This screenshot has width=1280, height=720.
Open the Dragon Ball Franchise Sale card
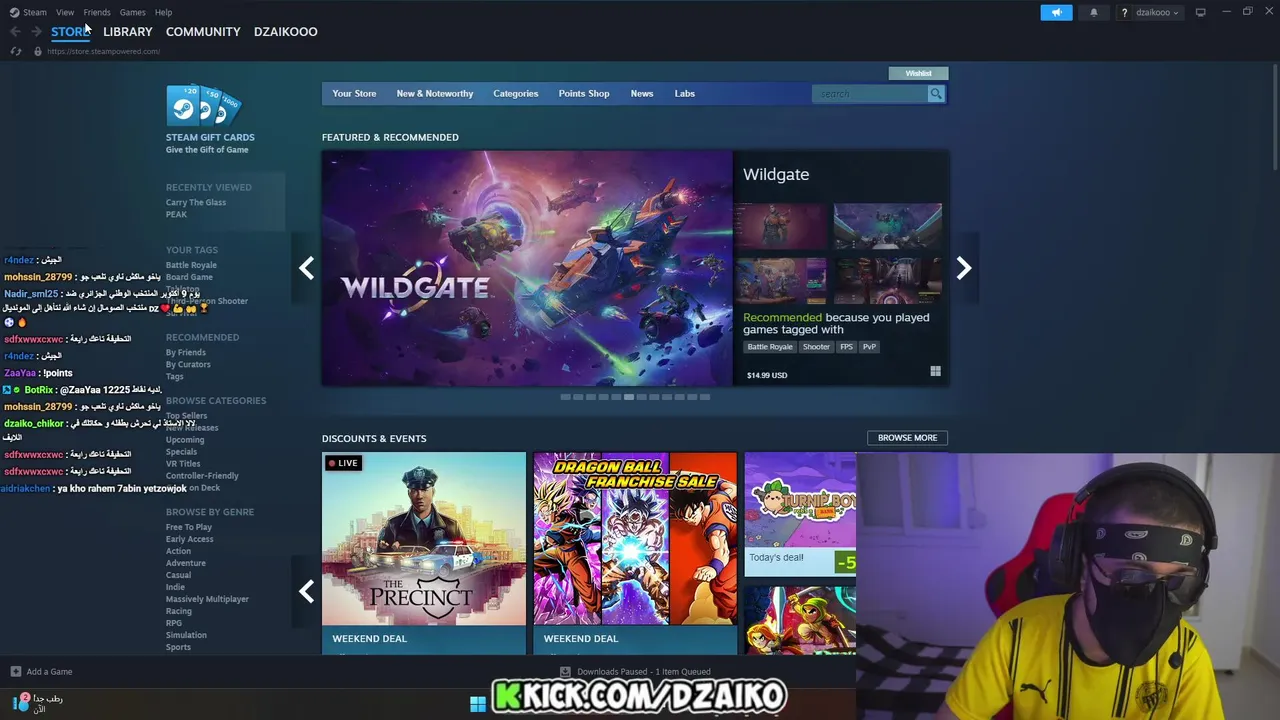pyautogui.click(x=635, y=553)
